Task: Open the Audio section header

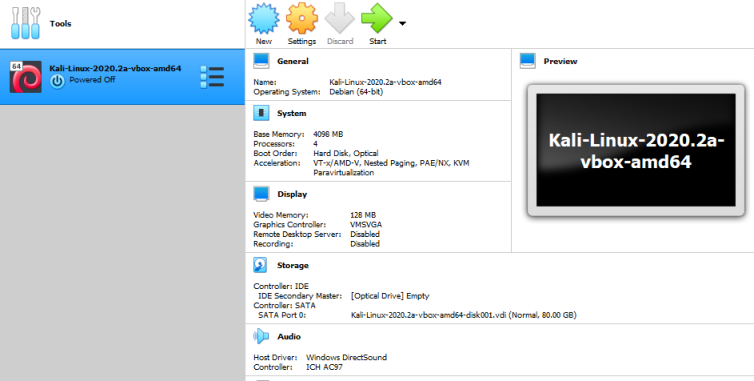Action: click(x=289, y=337)
